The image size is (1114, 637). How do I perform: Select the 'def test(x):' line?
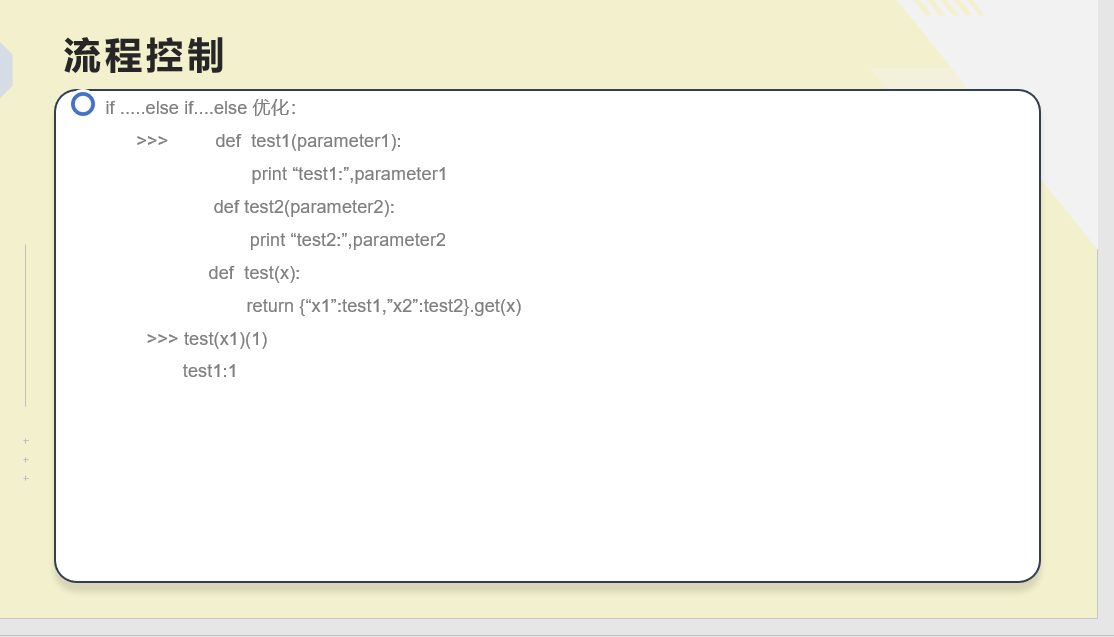[x=254, y=273]
